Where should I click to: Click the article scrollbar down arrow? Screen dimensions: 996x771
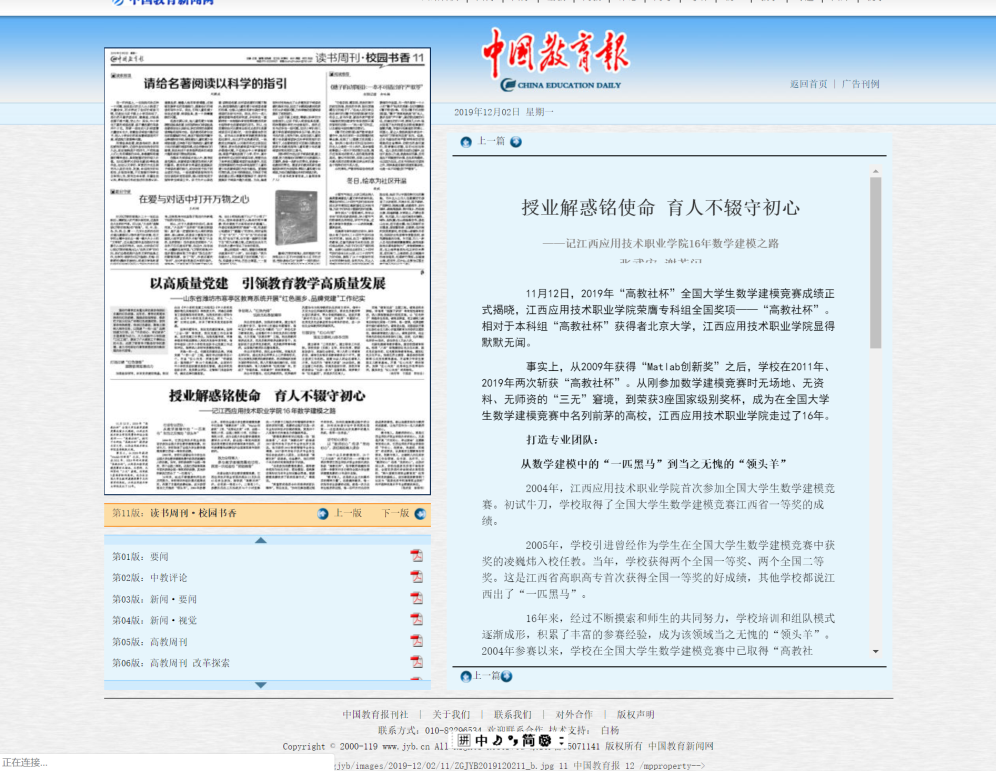point(875,652)
